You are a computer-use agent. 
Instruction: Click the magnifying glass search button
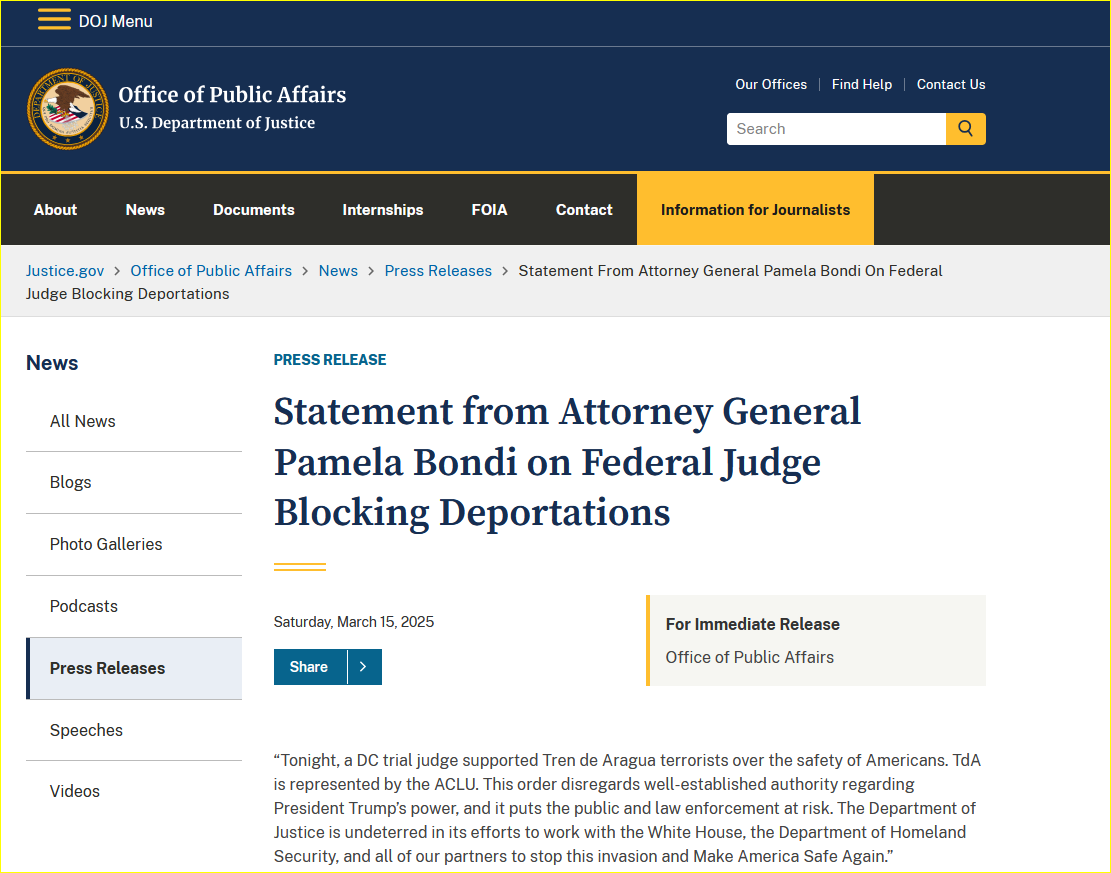click(x=965, y=129)
